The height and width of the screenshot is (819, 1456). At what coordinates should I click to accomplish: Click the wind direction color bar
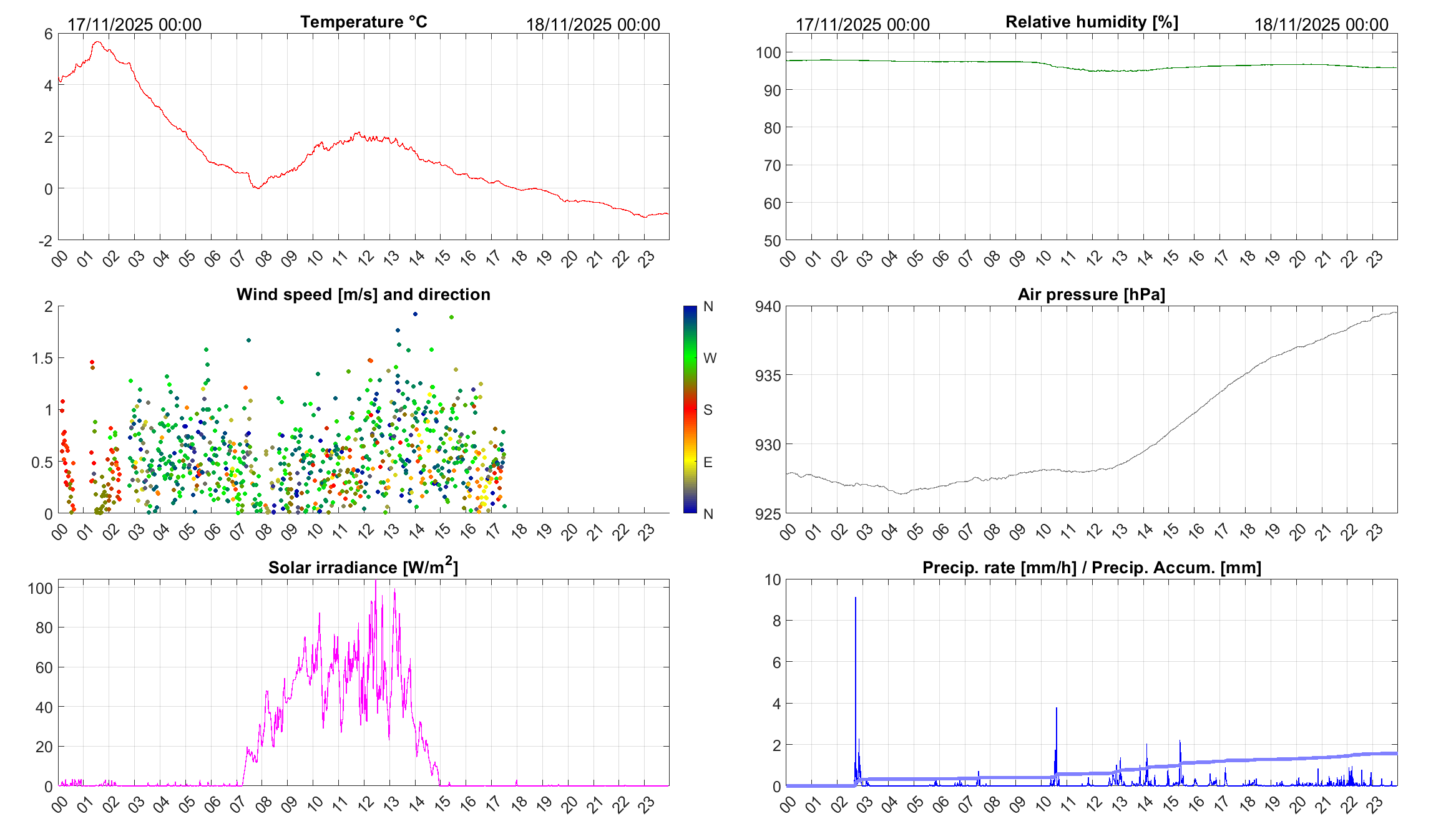(690, 409)
